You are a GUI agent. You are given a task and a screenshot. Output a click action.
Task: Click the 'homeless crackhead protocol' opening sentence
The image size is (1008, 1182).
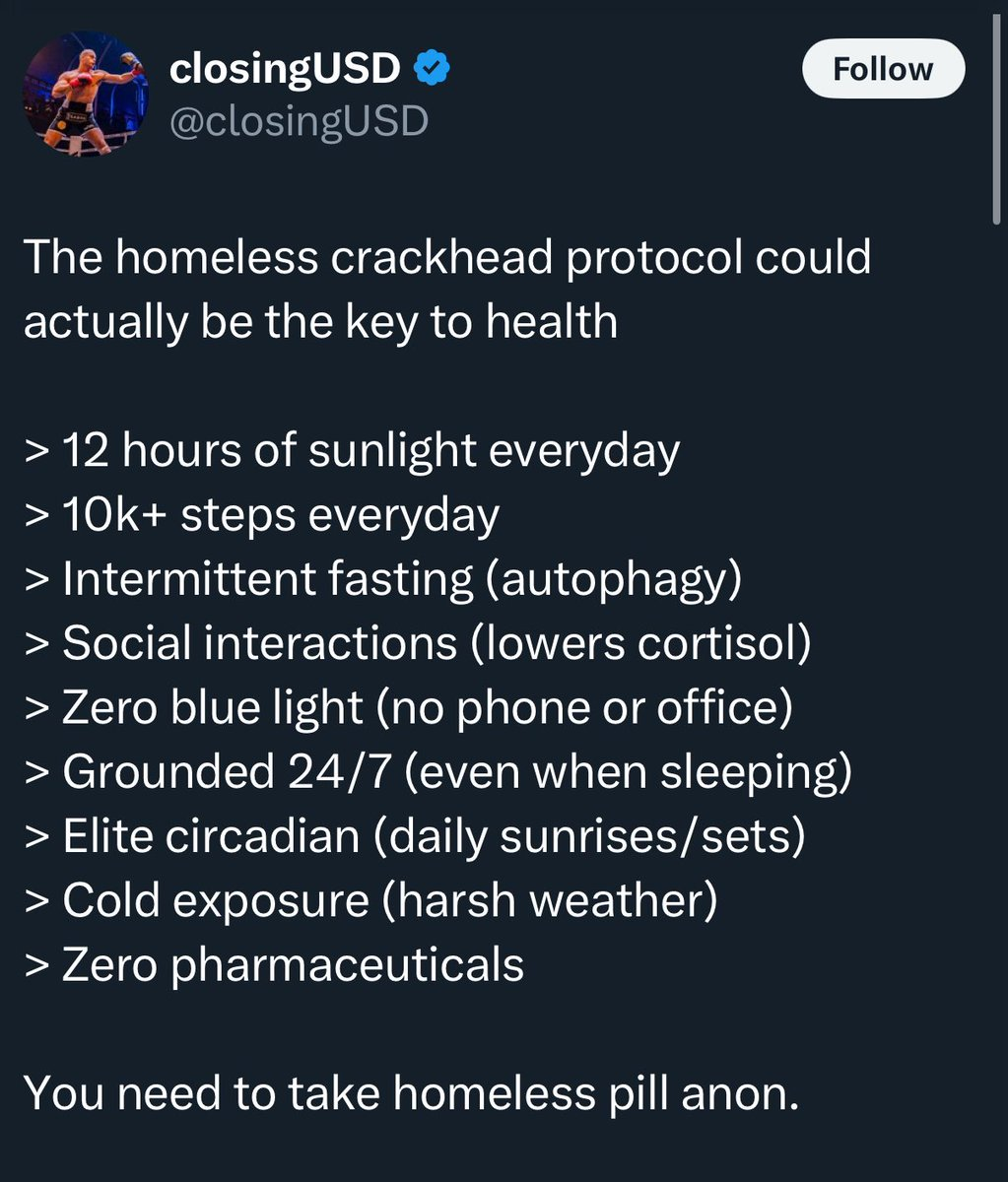pyautogui.click(x=446, y=290)
